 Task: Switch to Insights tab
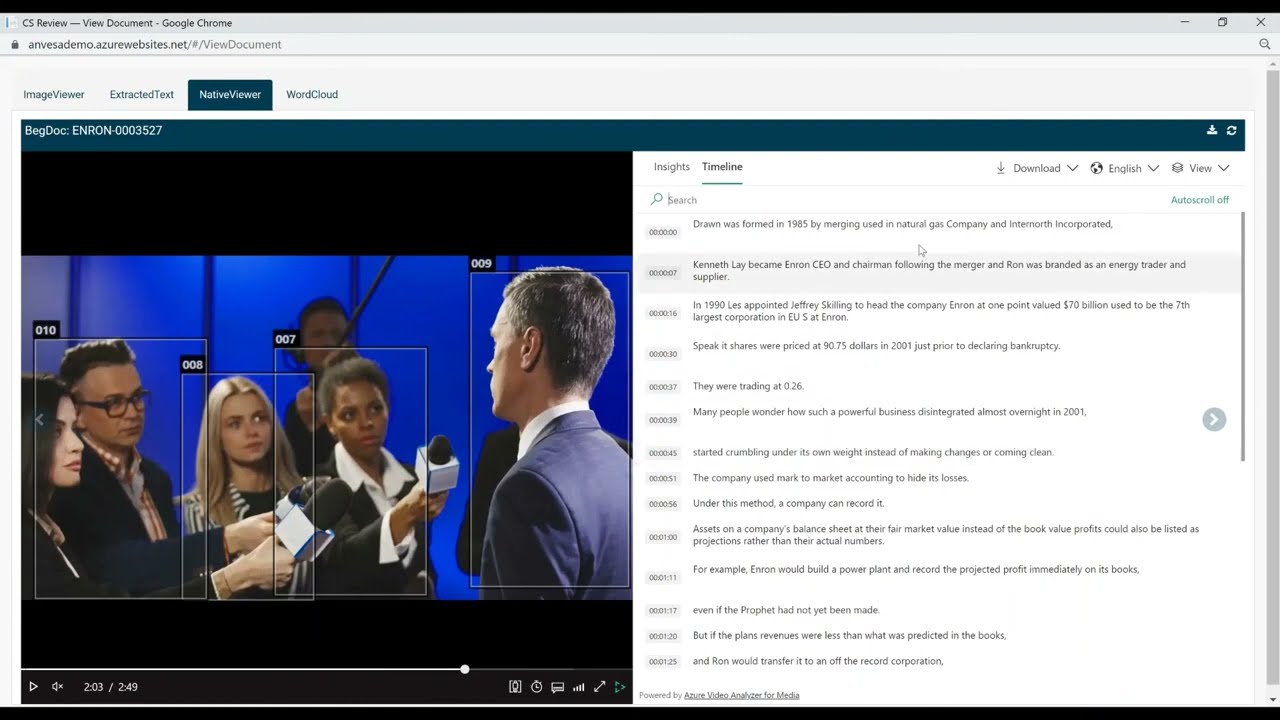(672, 167)
